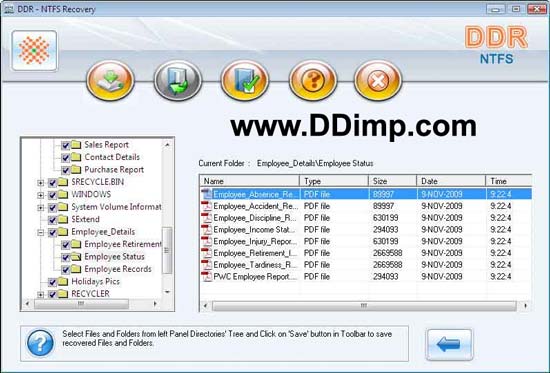Click the book with green checkmark icon

point(245,80)
